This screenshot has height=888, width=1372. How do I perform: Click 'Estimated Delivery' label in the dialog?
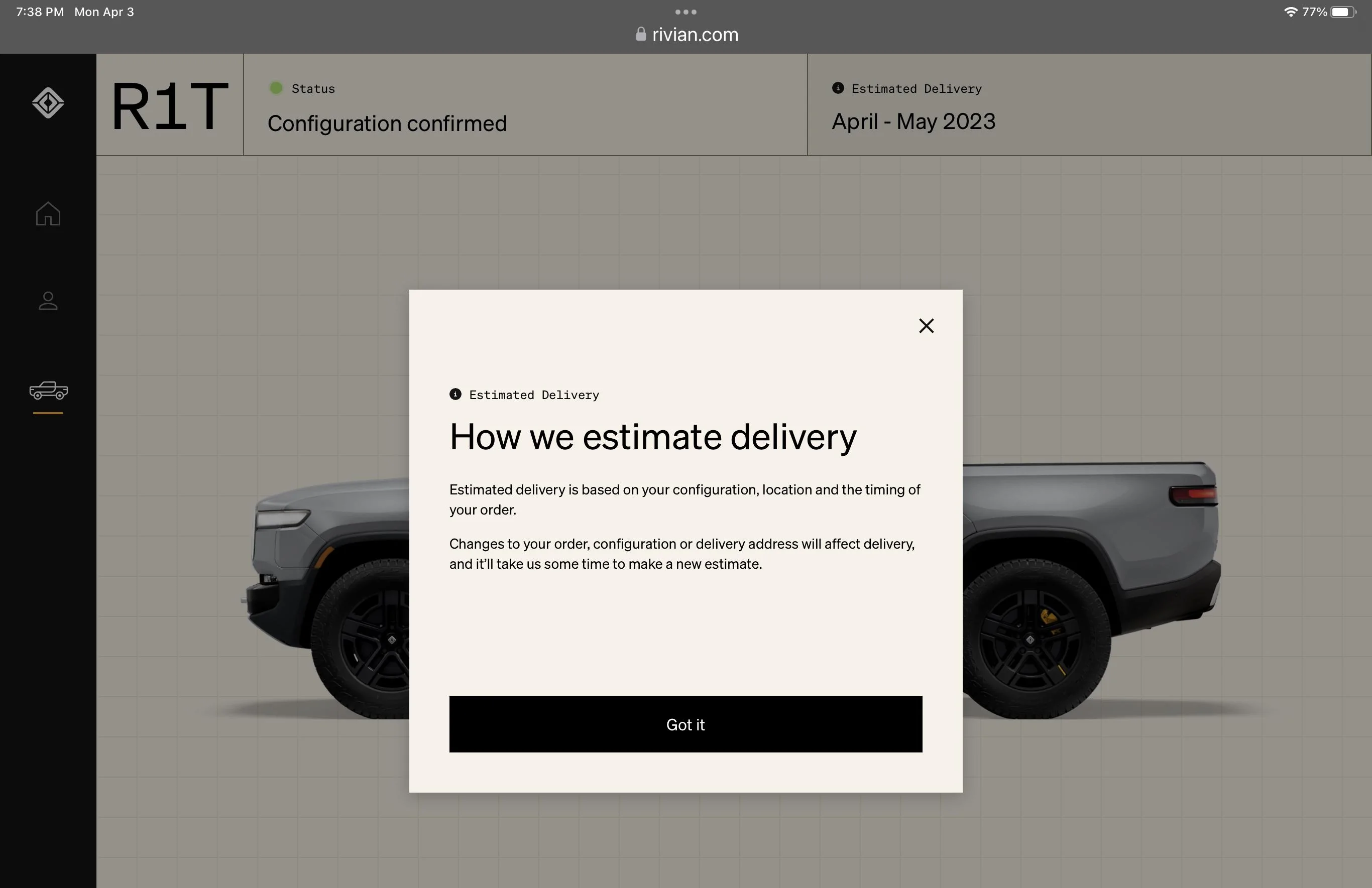coord(534,395)
